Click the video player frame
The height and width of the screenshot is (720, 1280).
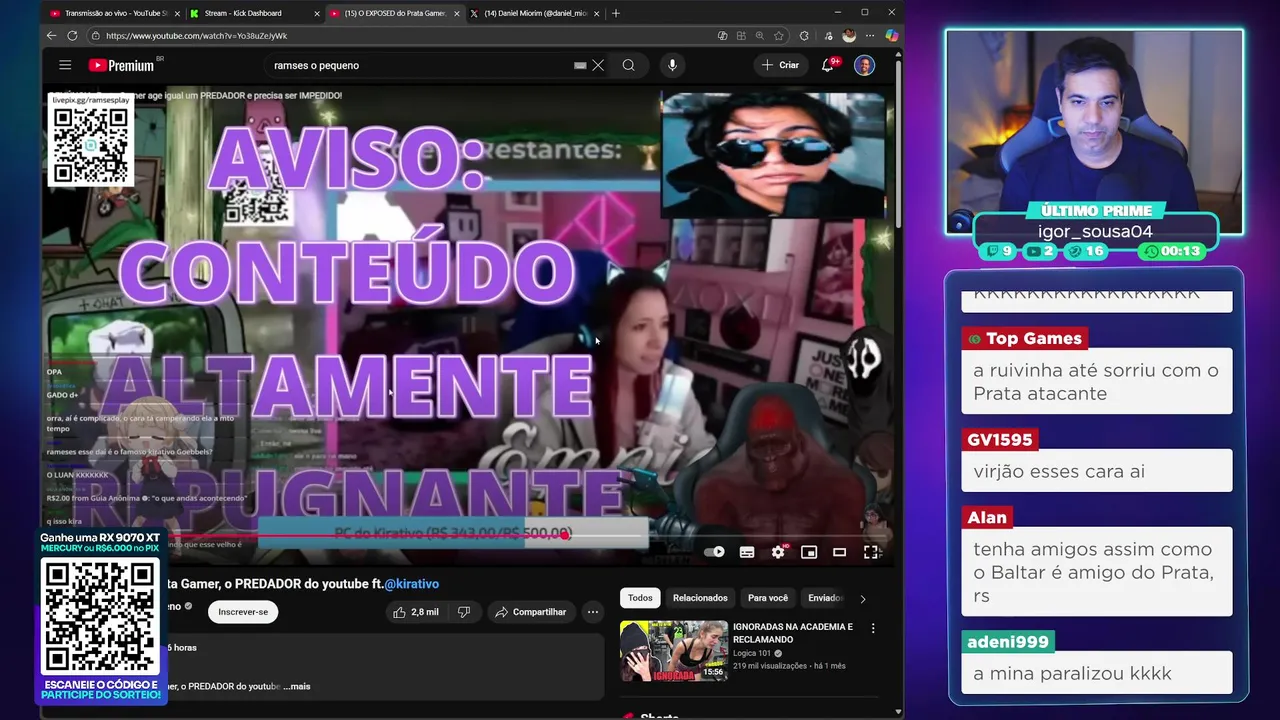click(x=468, y=326)
